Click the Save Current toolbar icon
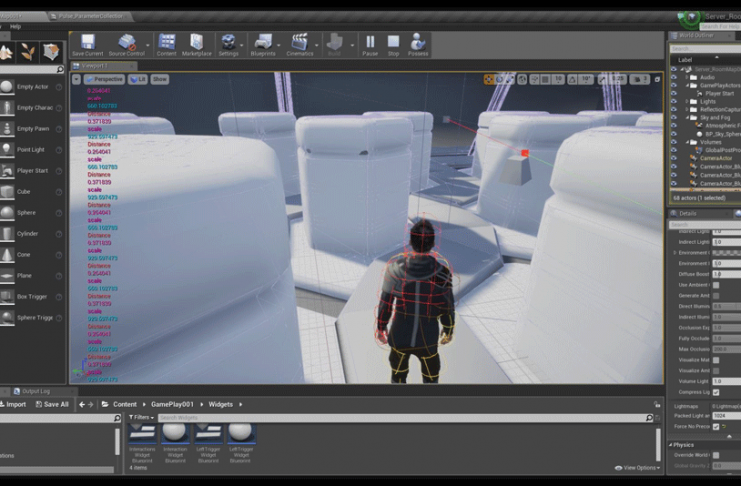Viewport: 741px width, 486px height. pyautogui.click(x=87, y=45)
